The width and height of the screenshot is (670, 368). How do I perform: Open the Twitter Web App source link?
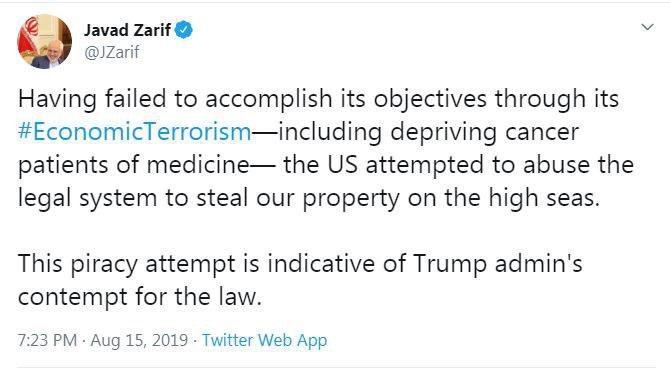pos(264,340)
